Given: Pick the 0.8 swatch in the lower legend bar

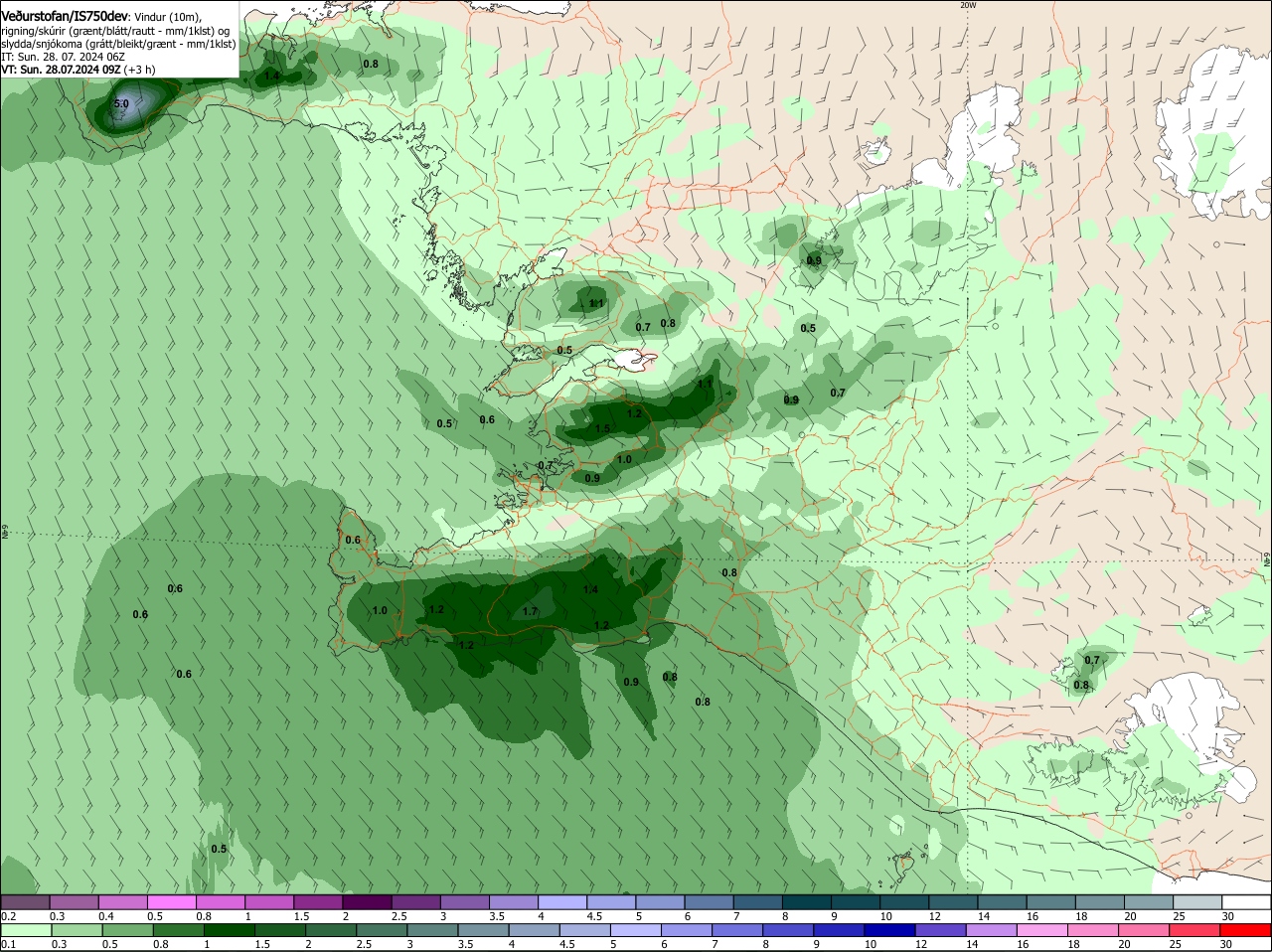Looking at the screenshot, I should (178, 930).
